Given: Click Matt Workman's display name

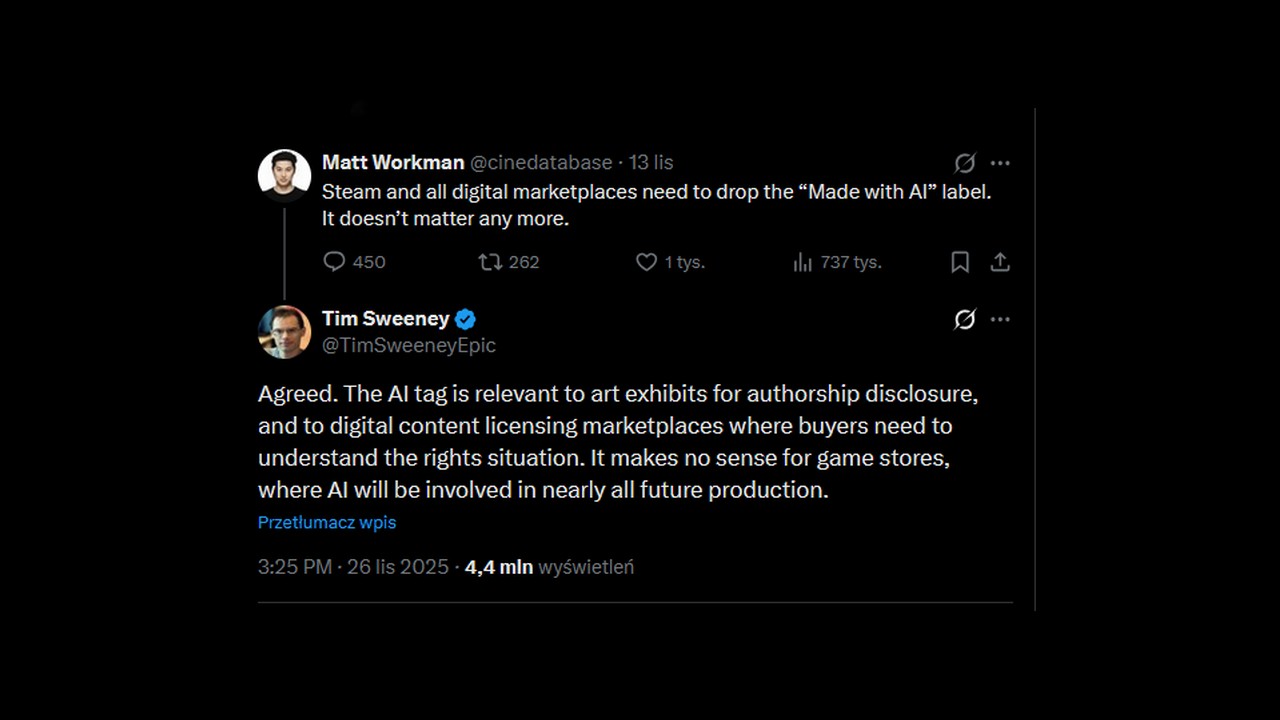Looking at the screenshot, I should 392,162.
